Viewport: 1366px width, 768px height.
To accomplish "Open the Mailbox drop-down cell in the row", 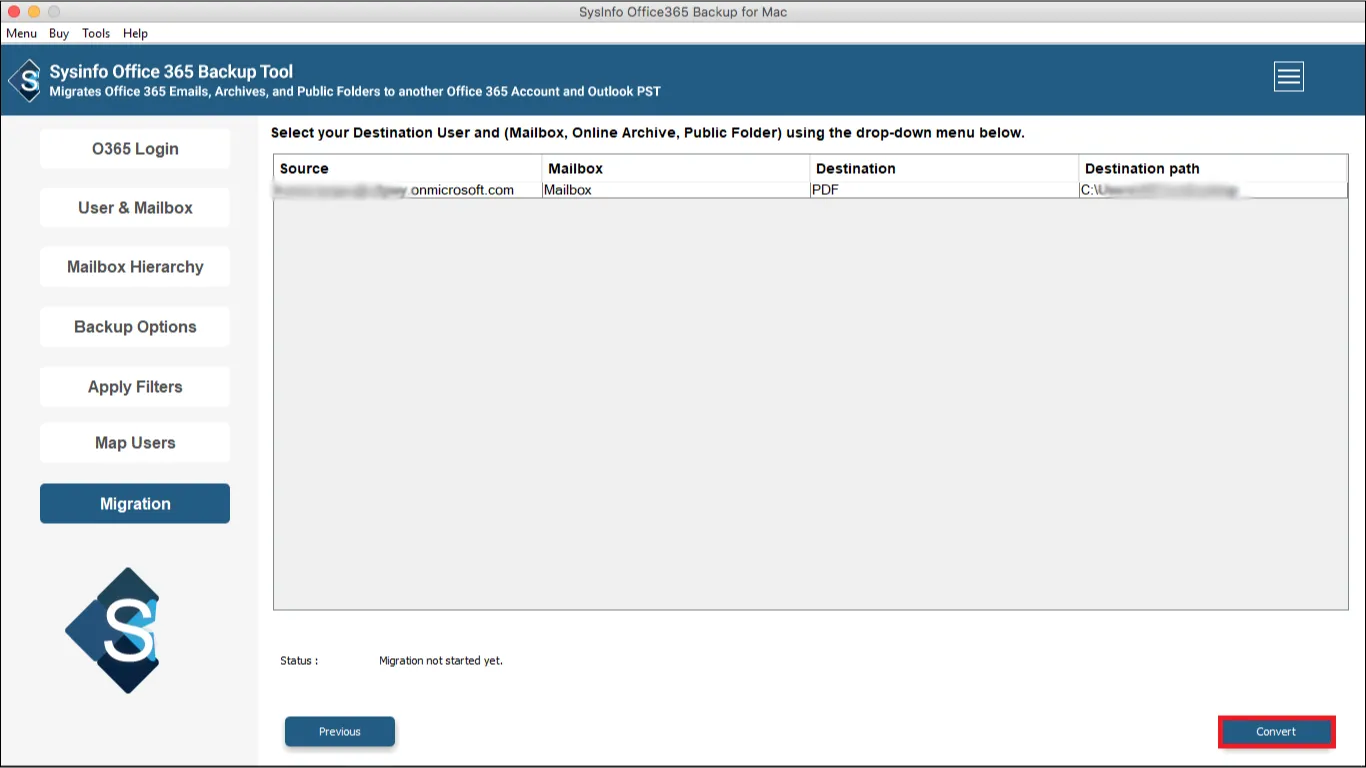I will point(676,190).
